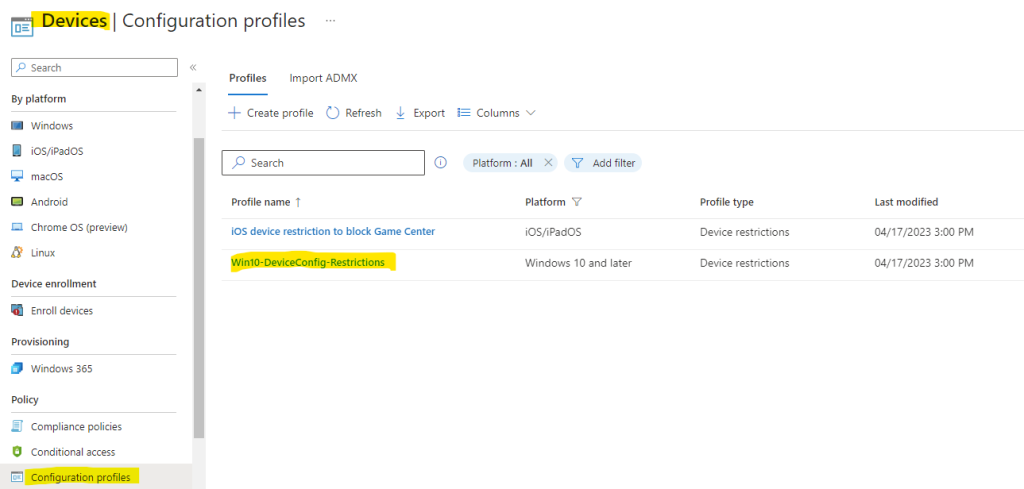This screenshot has width=1024, height=489.
Task: Click the Platform column header
Action: pos(545,202)
